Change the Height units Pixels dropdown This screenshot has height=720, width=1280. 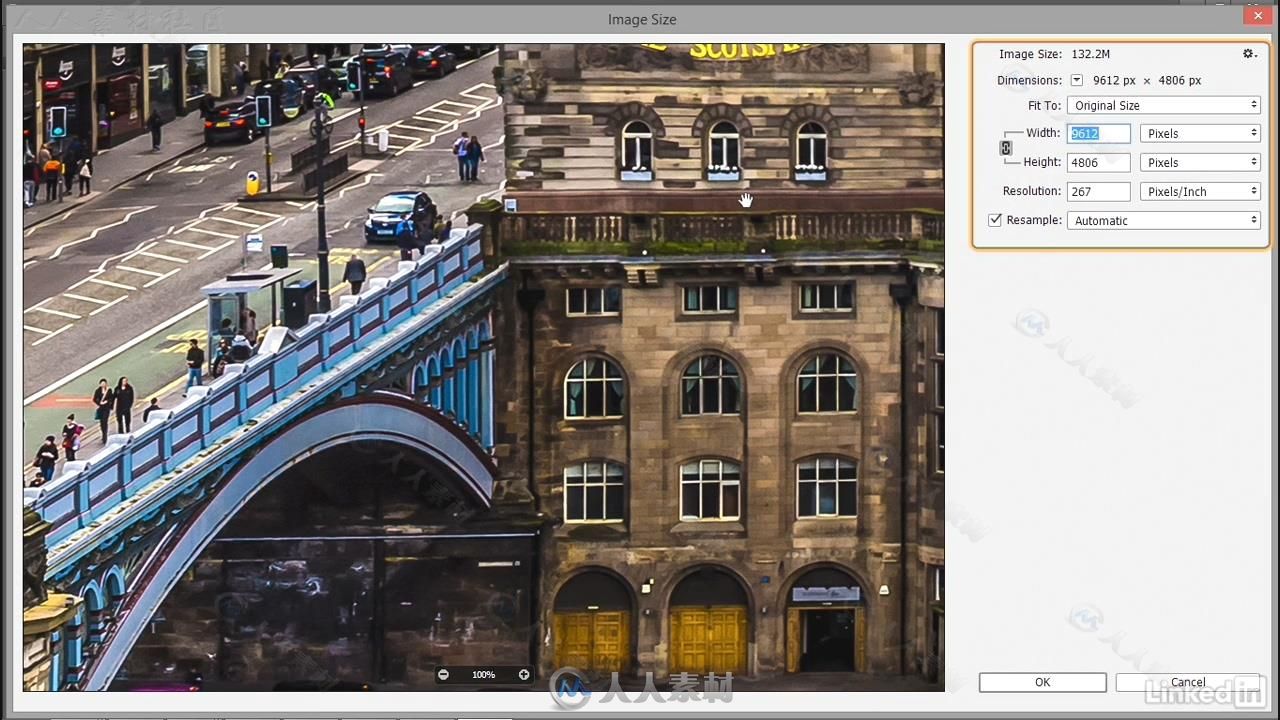[1200, 162]
